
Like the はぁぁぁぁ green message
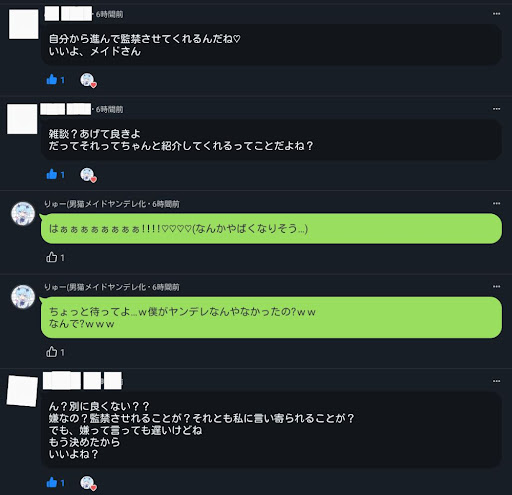pyautogui.click(x=55, y=257)
